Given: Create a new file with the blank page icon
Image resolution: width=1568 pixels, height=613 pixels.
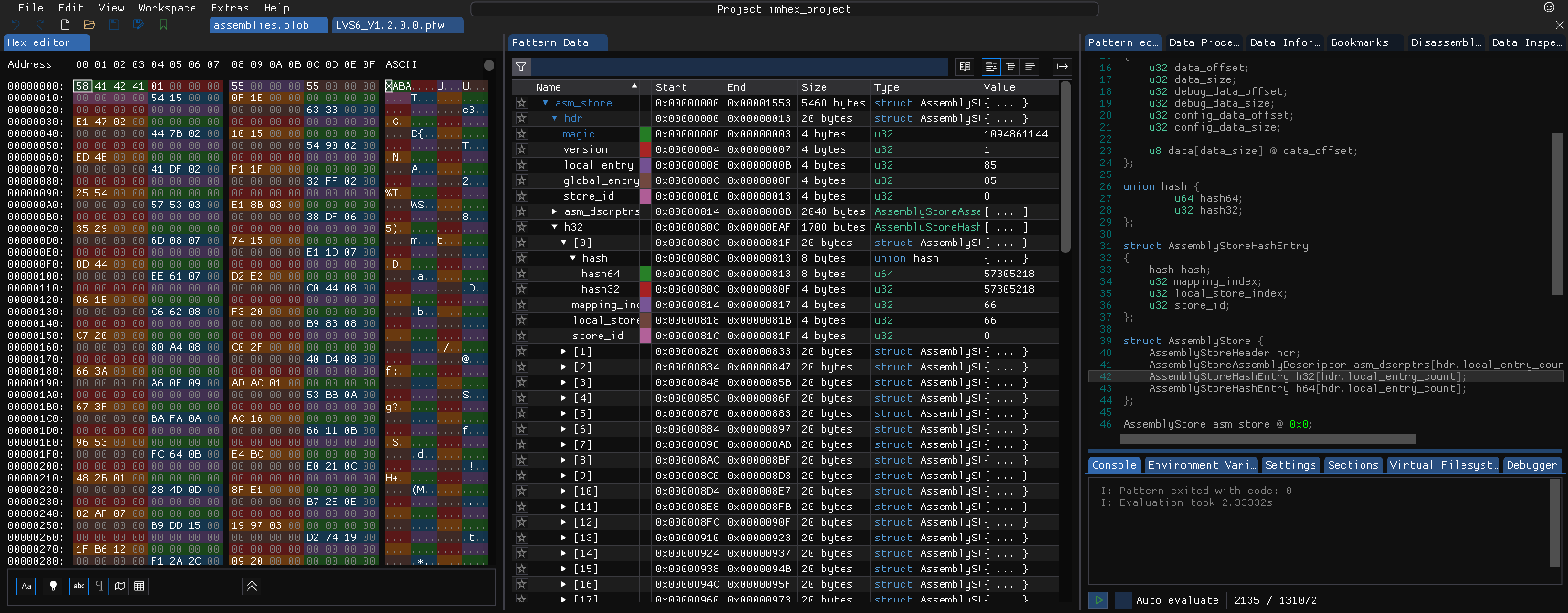Looking at the screenshot, I should [65, 25].
